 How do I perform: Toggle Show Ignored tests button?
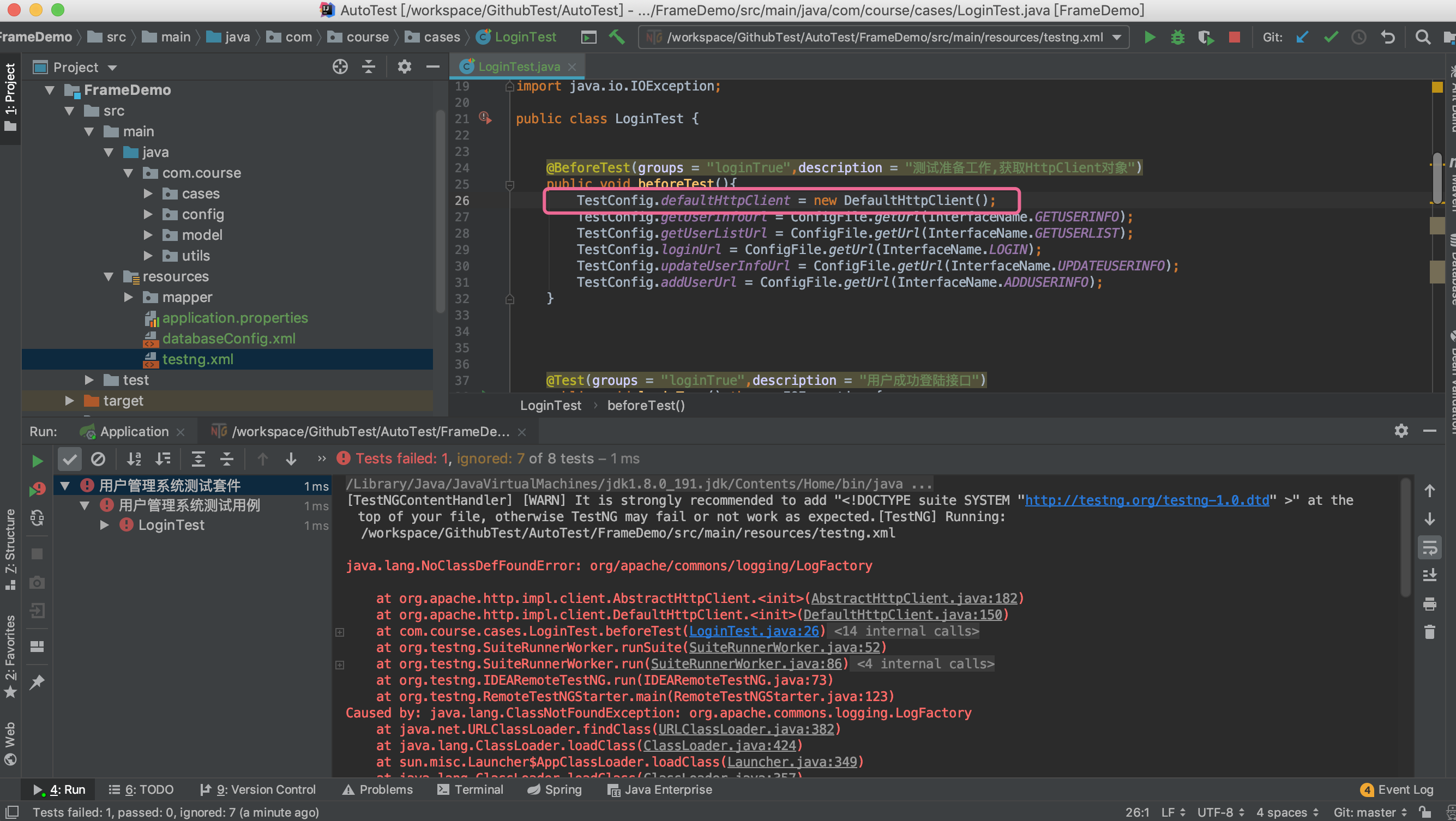[x=98, y=459]
